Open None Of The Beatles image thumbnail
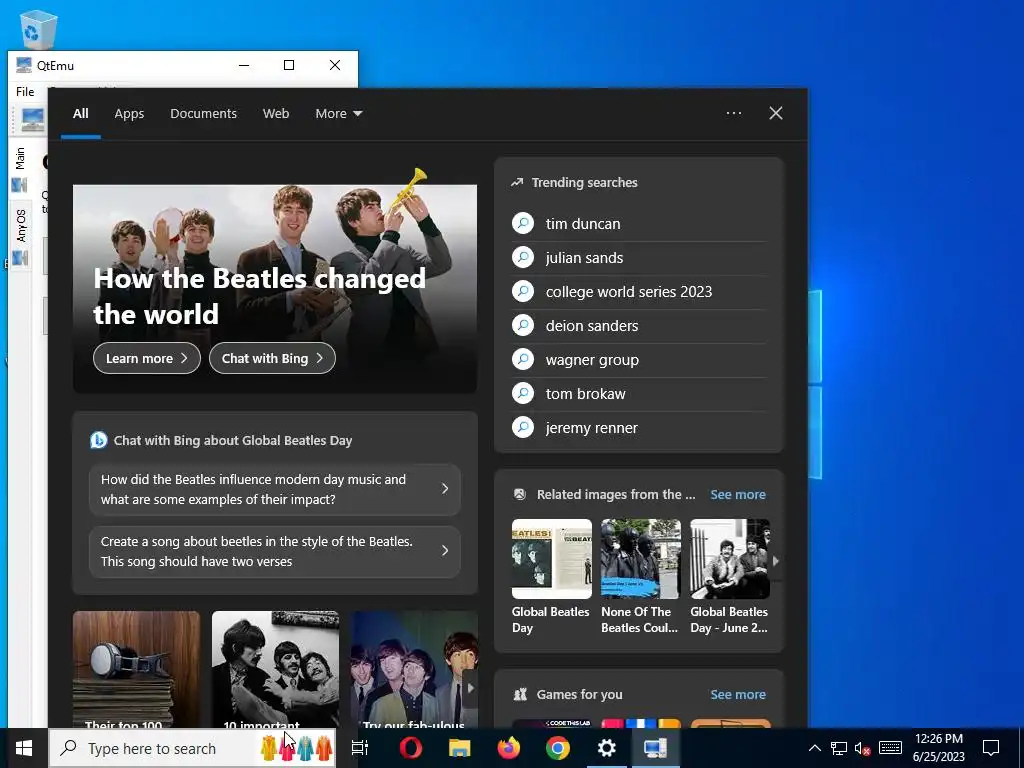The image size is (1024, 768). point(641,559)
